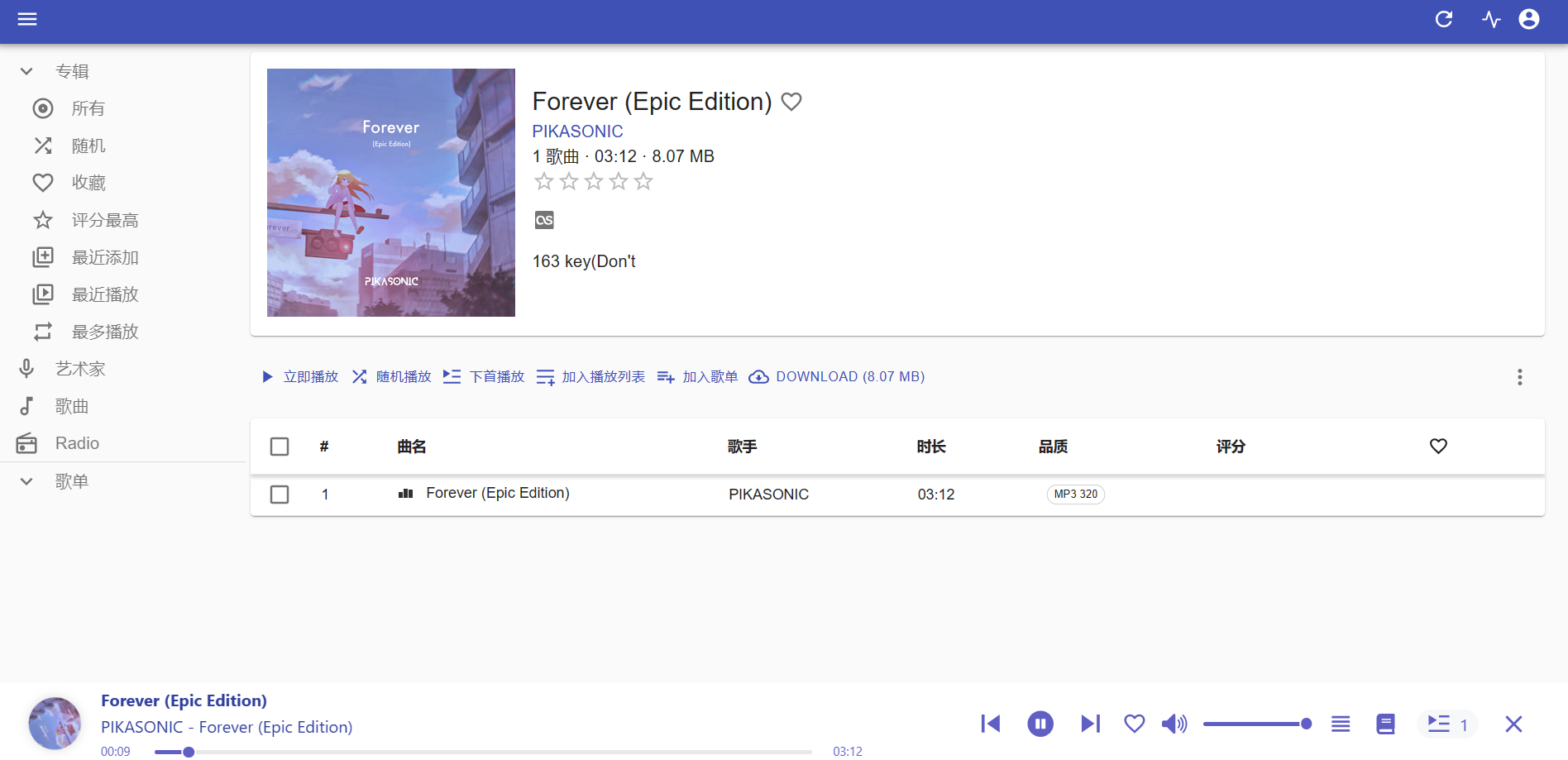Open the hamburger menu in top bar
The height and width of the screenshot is (760, 1568).
(x=27, y=19)
